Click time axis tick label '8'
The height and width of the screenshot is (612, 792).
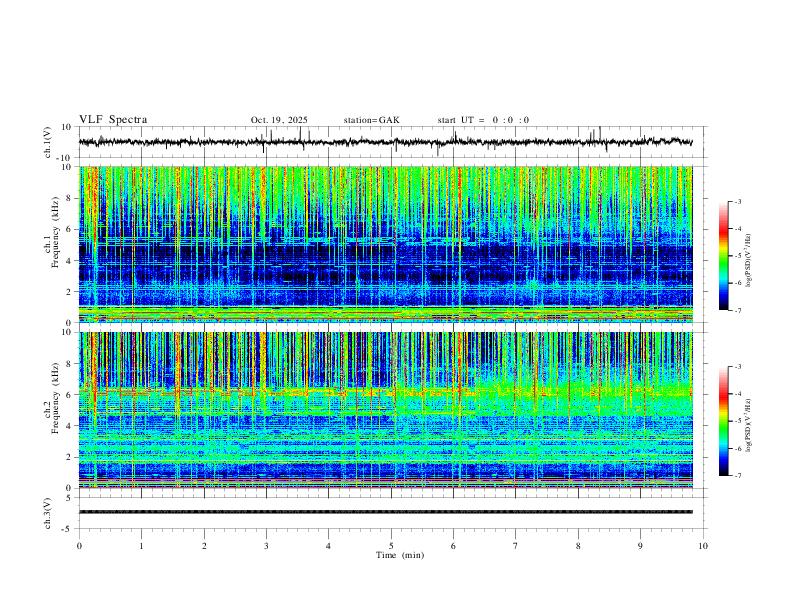pos(578,546)
